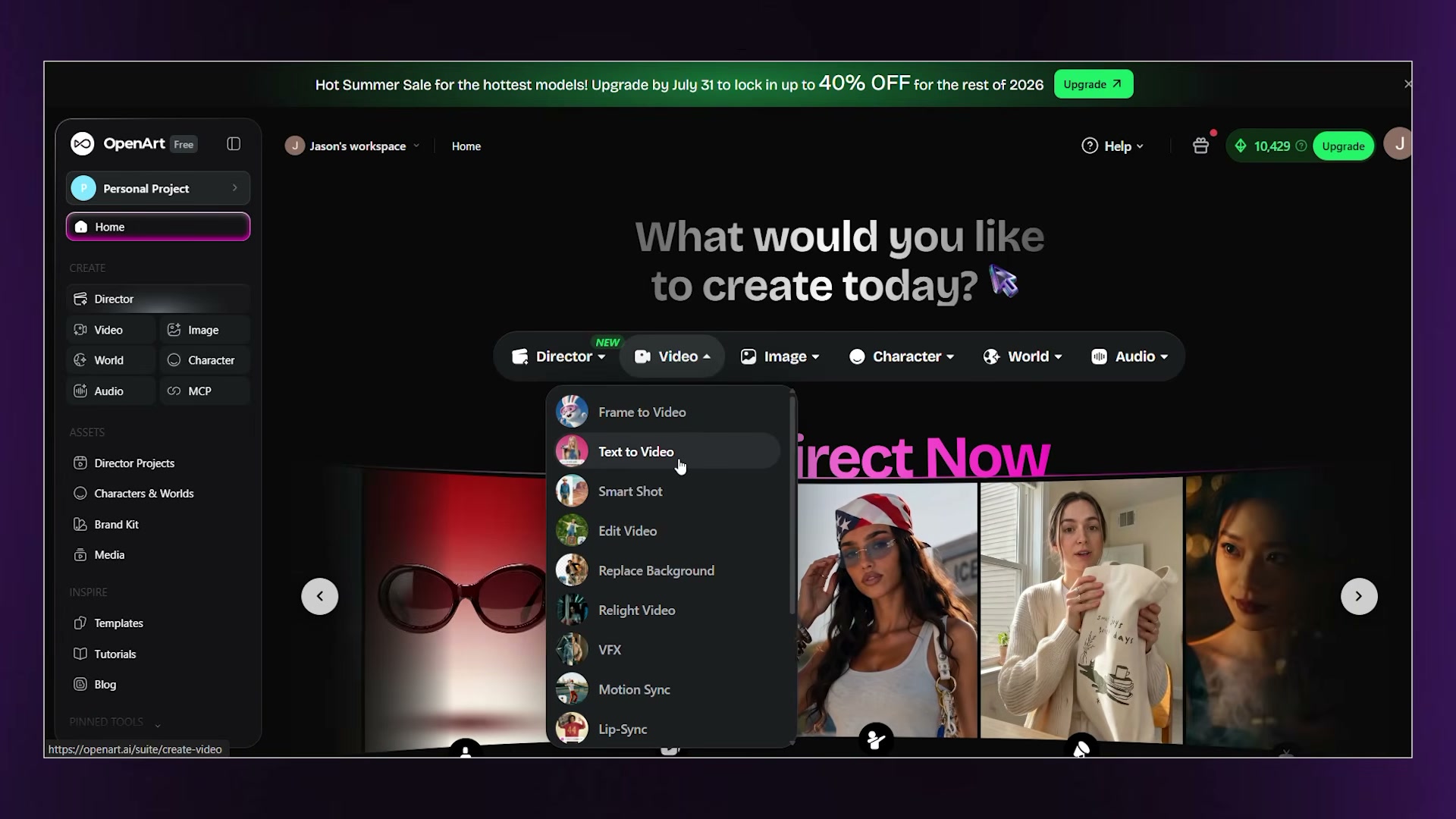The height and width of the screenshot is (819, 1456).
Task: Collapse the sidebar with the panel icon
Action: point(234,144)
